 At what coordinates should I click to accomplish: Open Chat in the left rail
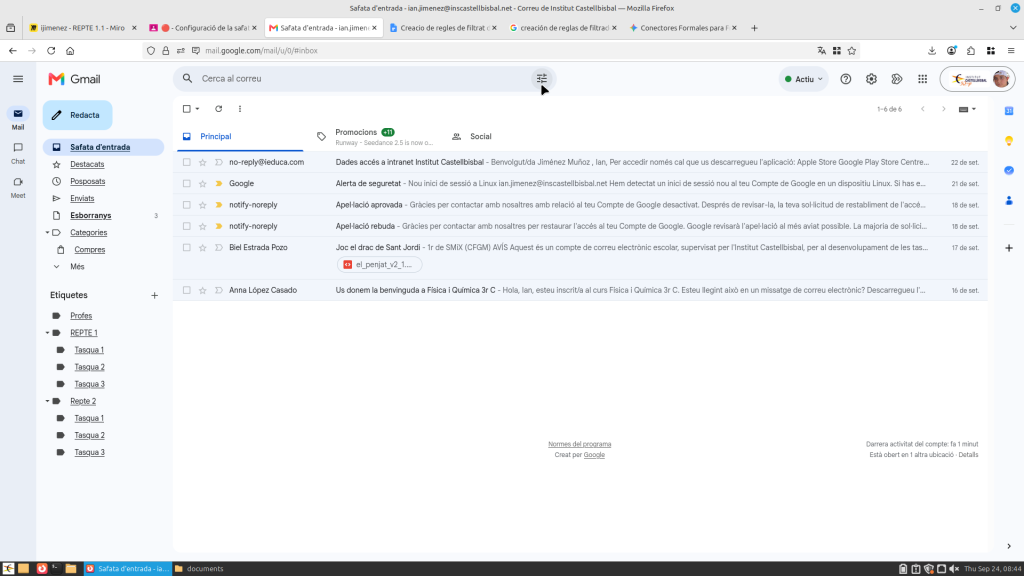(x=18, y=153)
